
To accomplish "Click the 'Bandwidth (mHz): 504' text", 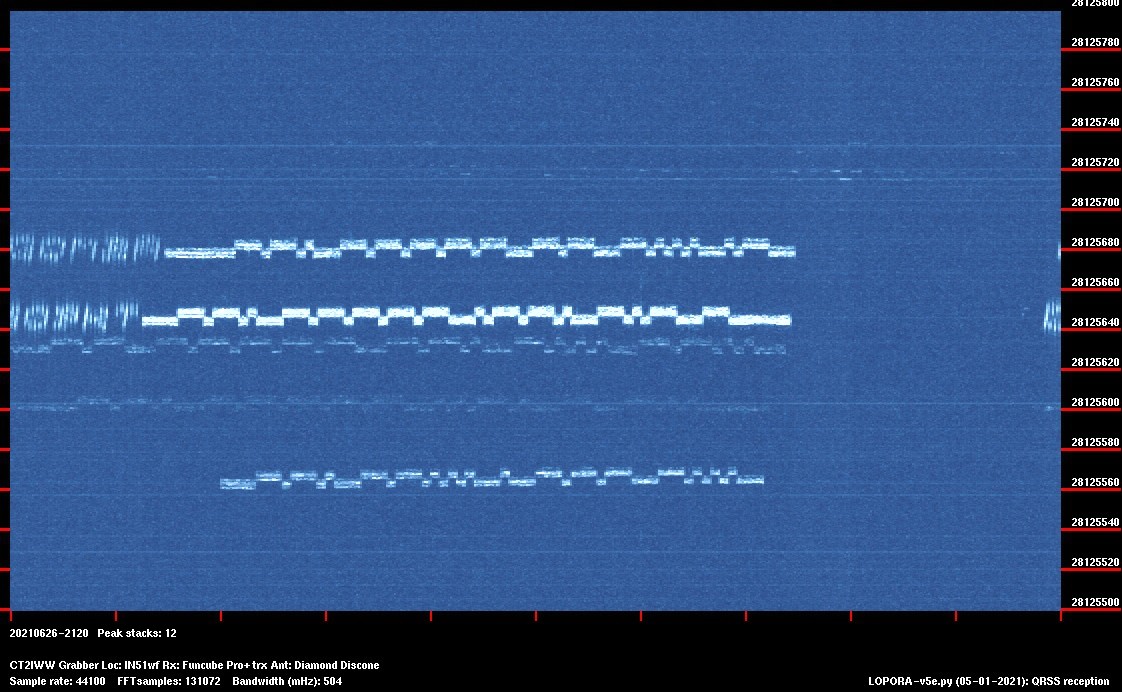I will click(287, 681).
